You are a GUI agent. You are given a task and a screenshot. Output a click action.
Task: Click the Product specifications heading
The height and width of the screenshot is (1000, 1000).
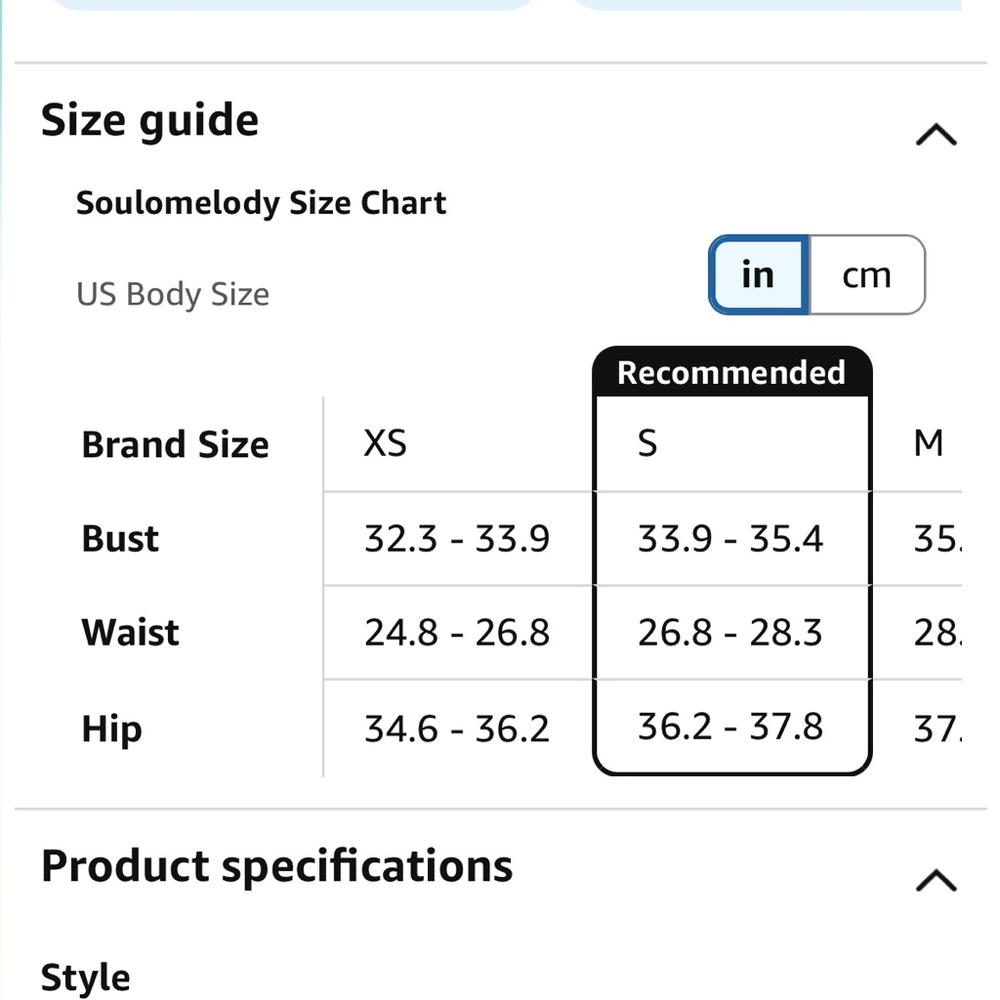pyautogui.click(x=277, y=866)
